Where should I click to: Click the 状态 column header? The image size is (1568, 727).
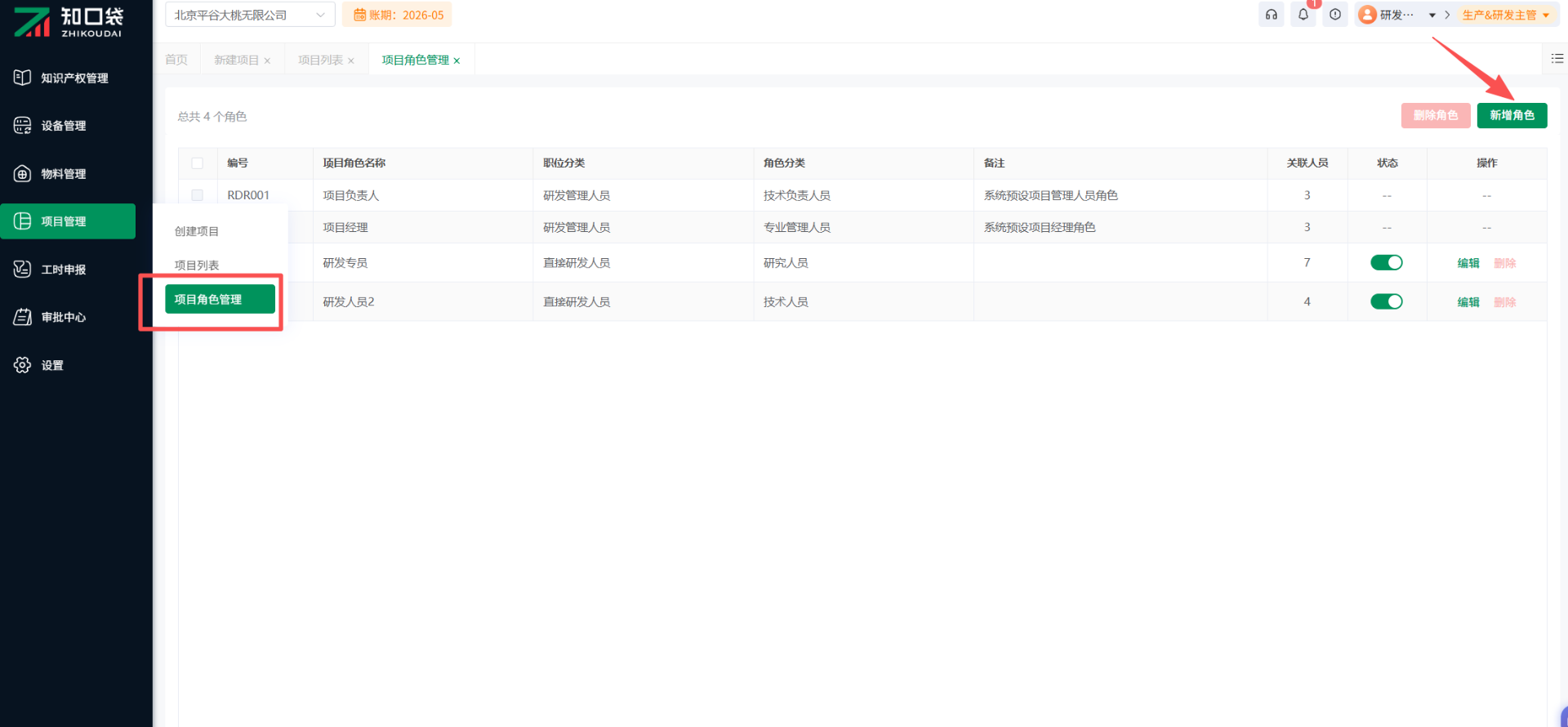(1388, 163)
